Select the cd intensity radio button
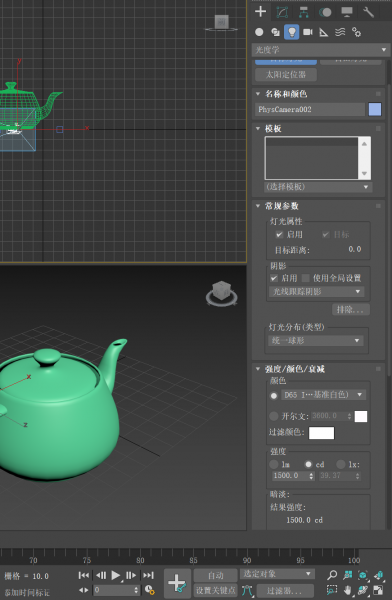This screenshot has width=392, height=600. [308, 465]
